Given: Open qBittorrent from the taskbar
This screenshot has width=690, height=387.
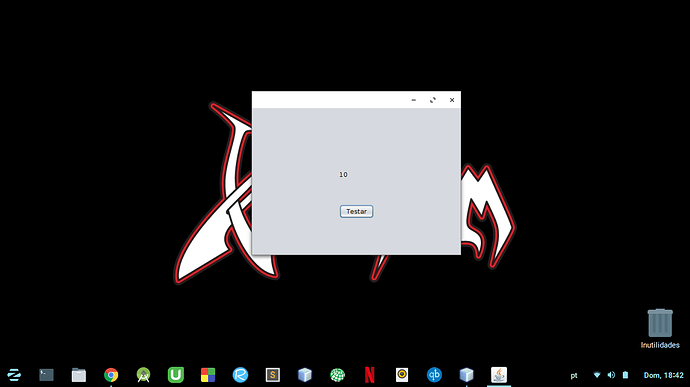Looking at the screenshot, I should 434,375.
